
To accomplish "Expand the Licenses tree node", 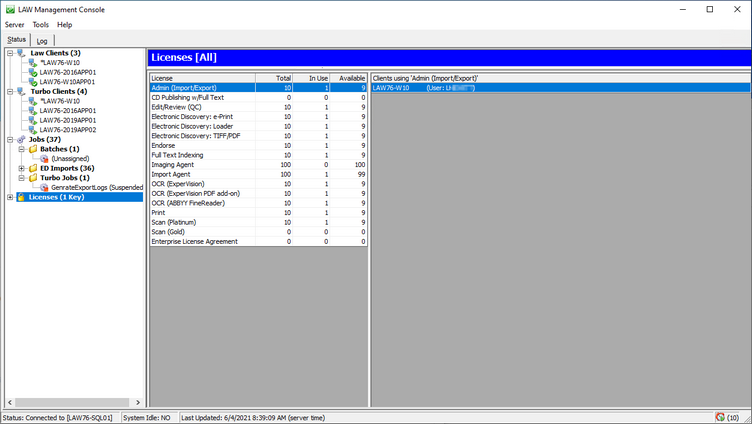I will 10,197.
